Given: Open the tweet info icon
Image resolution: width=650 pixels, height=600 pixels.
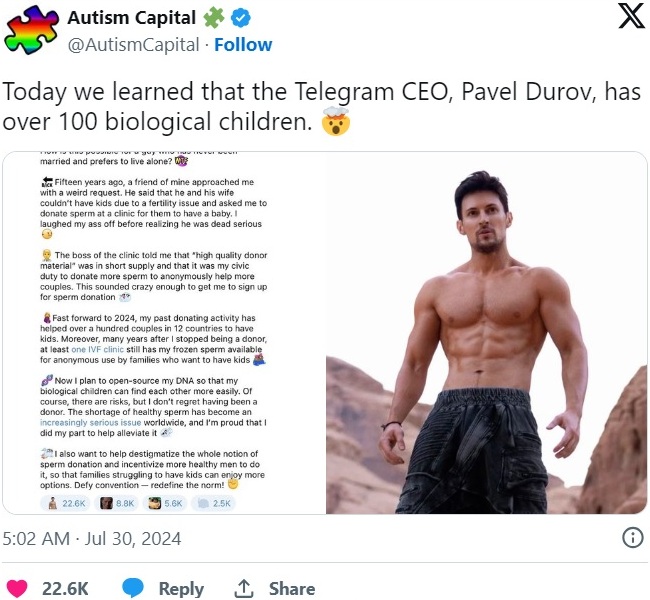Looking at the screenshot, I should click(632, 538).
